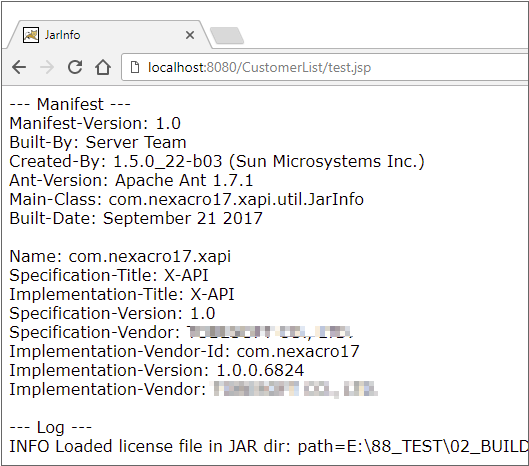
Task: Click the Built-By: Server Team text
Action: pyautogui.click(x=98, y=142)
